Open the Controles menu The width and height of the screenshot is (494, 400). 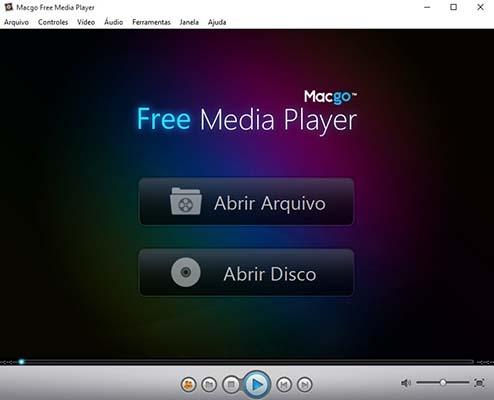[x=53, y=22]
